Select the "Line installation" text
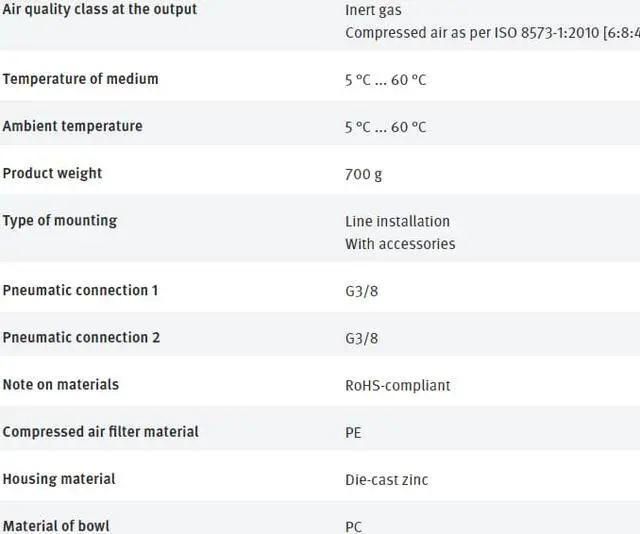The height and width of the screenshot is (534, 640). 397,221
